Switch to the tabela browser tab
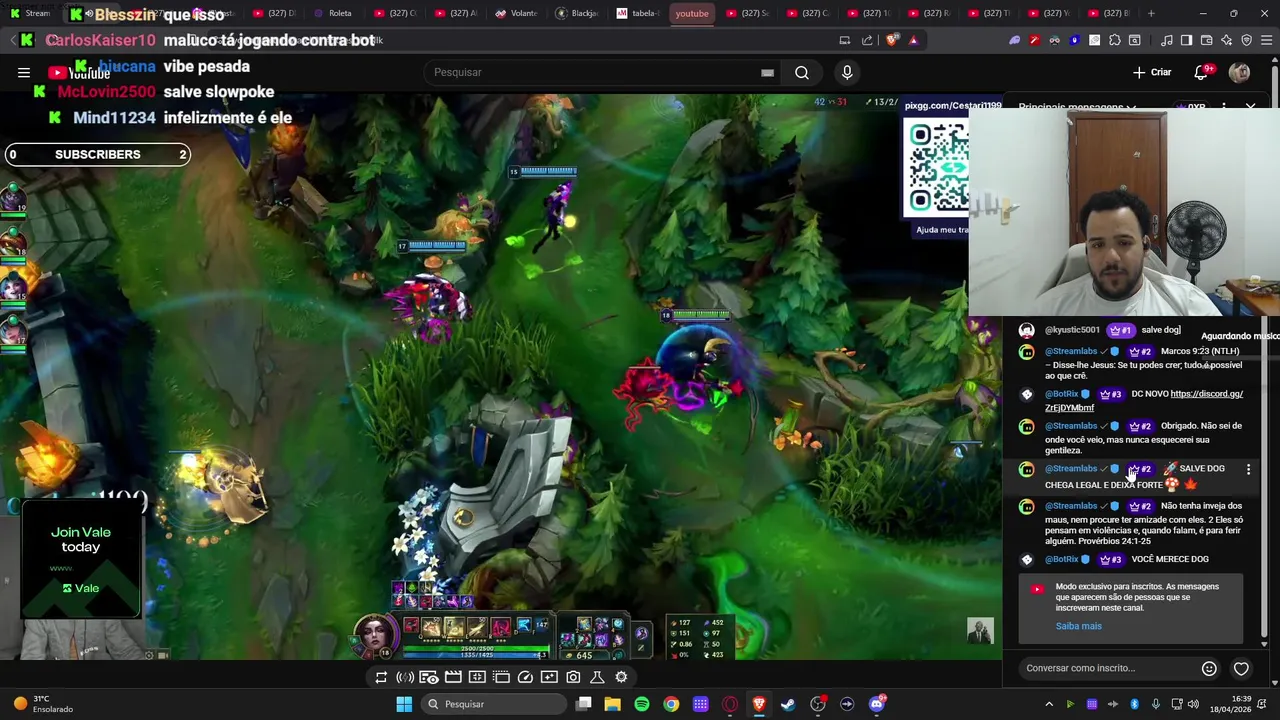Screen dimensions: 1280x720 (637, 13)
